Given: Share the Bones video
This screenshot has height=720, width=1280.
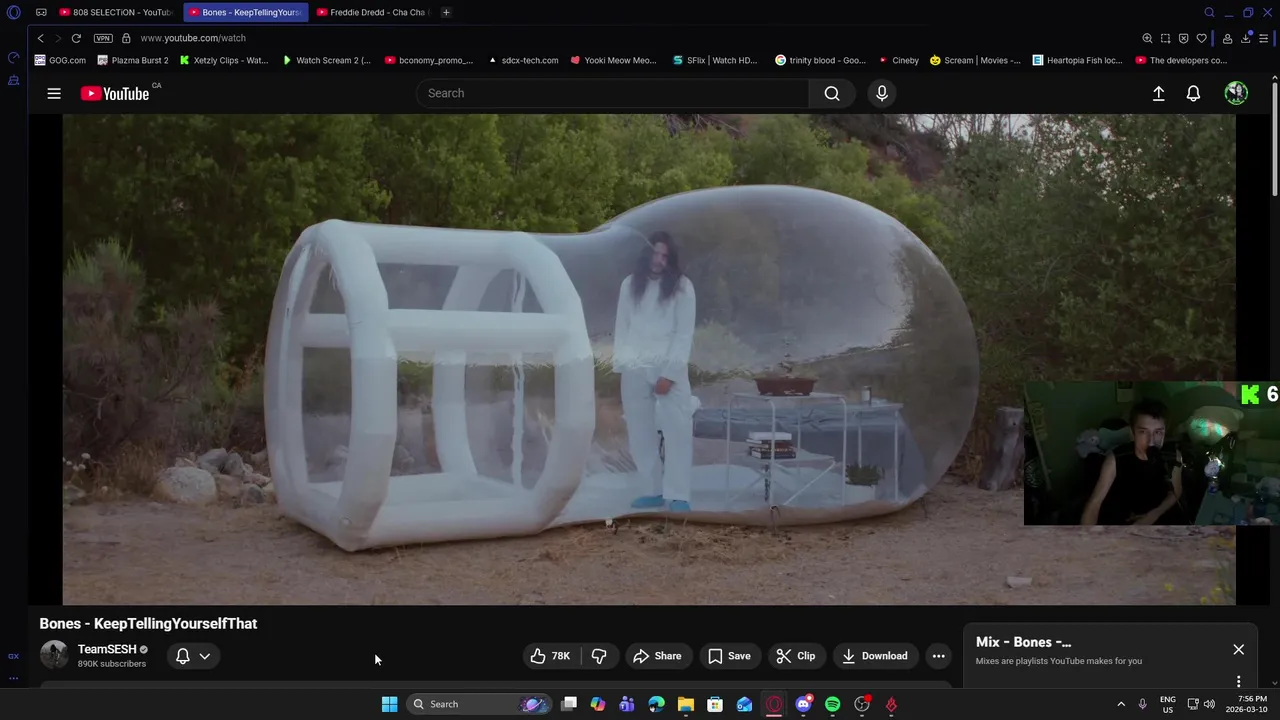Looking at the screenshot, I should (x=657, y=656).
